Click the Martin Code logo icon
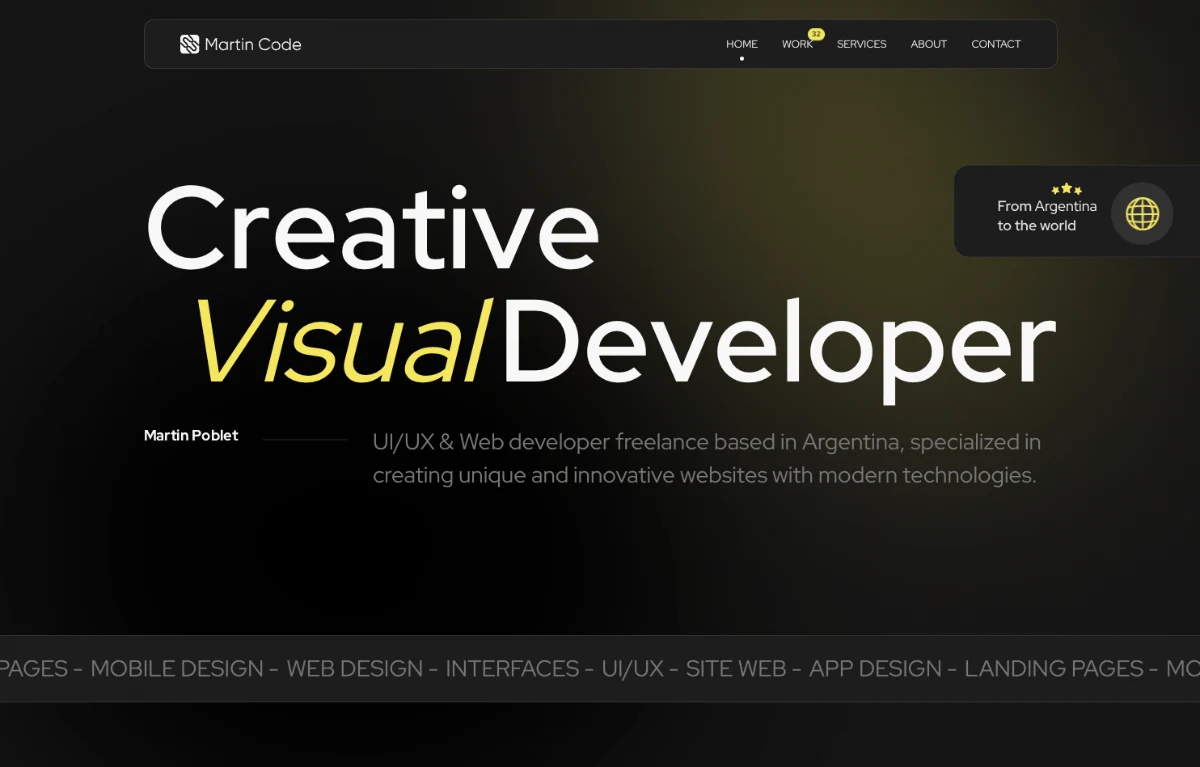Screen dimensions: 1200x767 point(189,44)
